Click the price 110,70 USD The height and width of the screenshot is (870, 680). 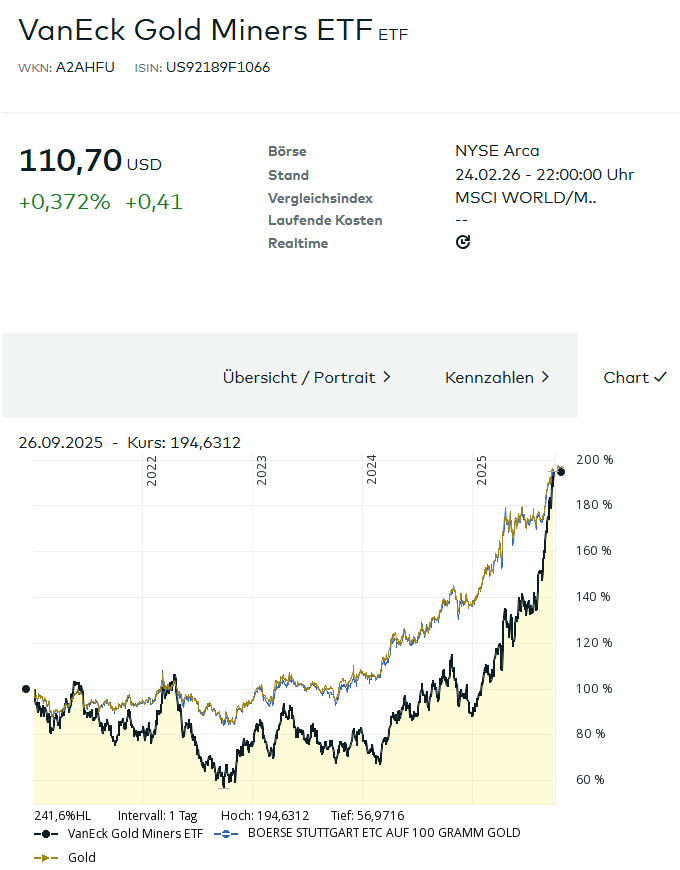coord(90,160)
